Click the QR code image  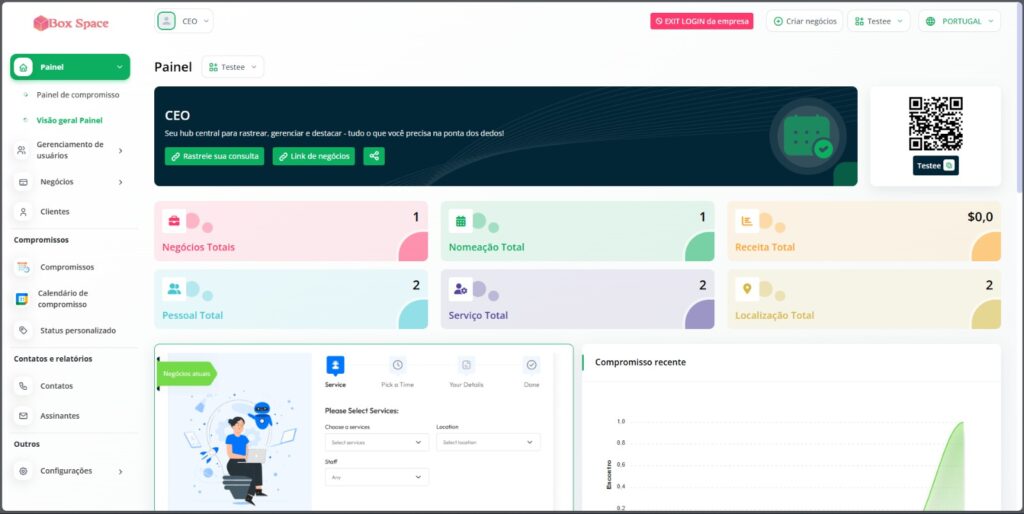point(935,124)
